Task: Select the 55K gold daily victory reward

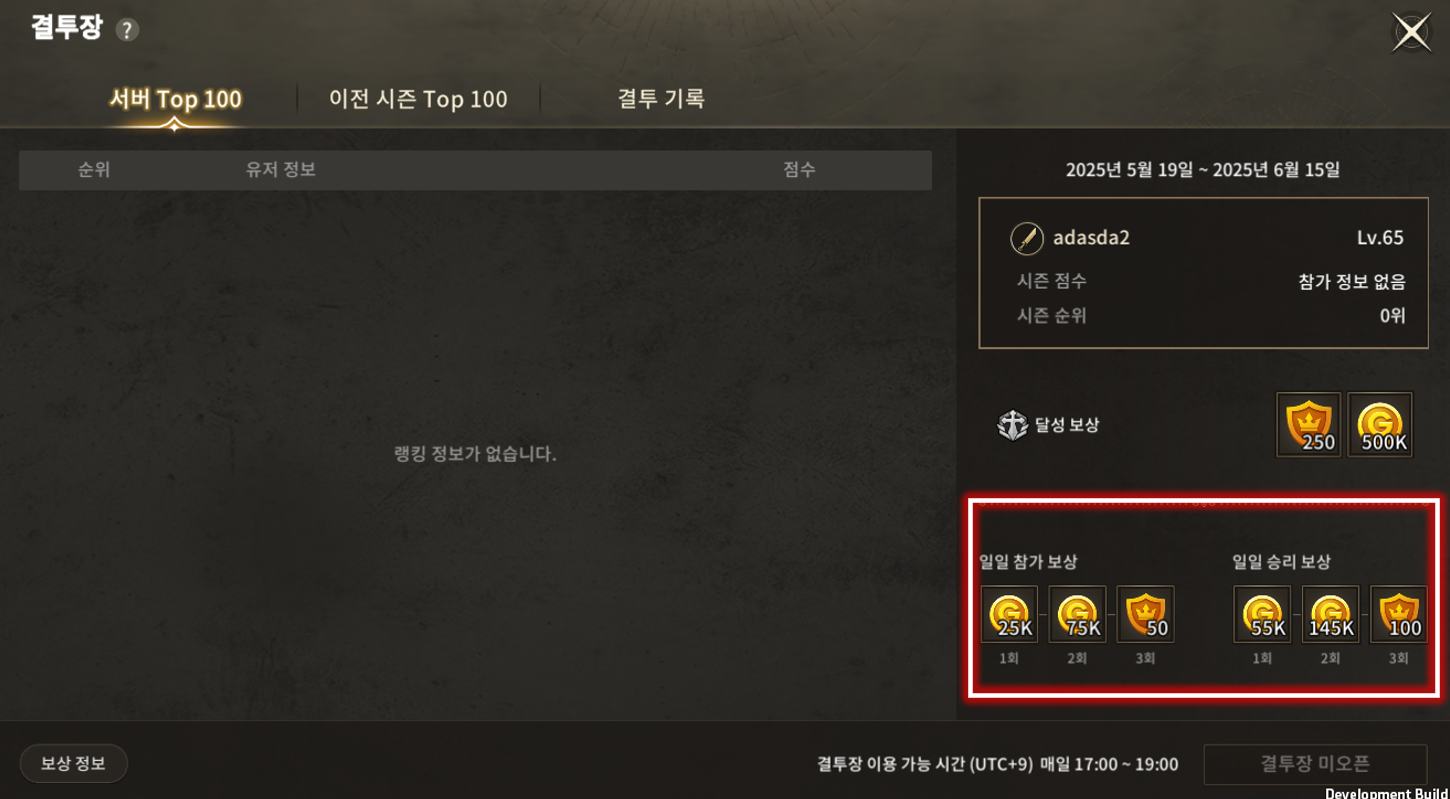Action: (1262, 614)
